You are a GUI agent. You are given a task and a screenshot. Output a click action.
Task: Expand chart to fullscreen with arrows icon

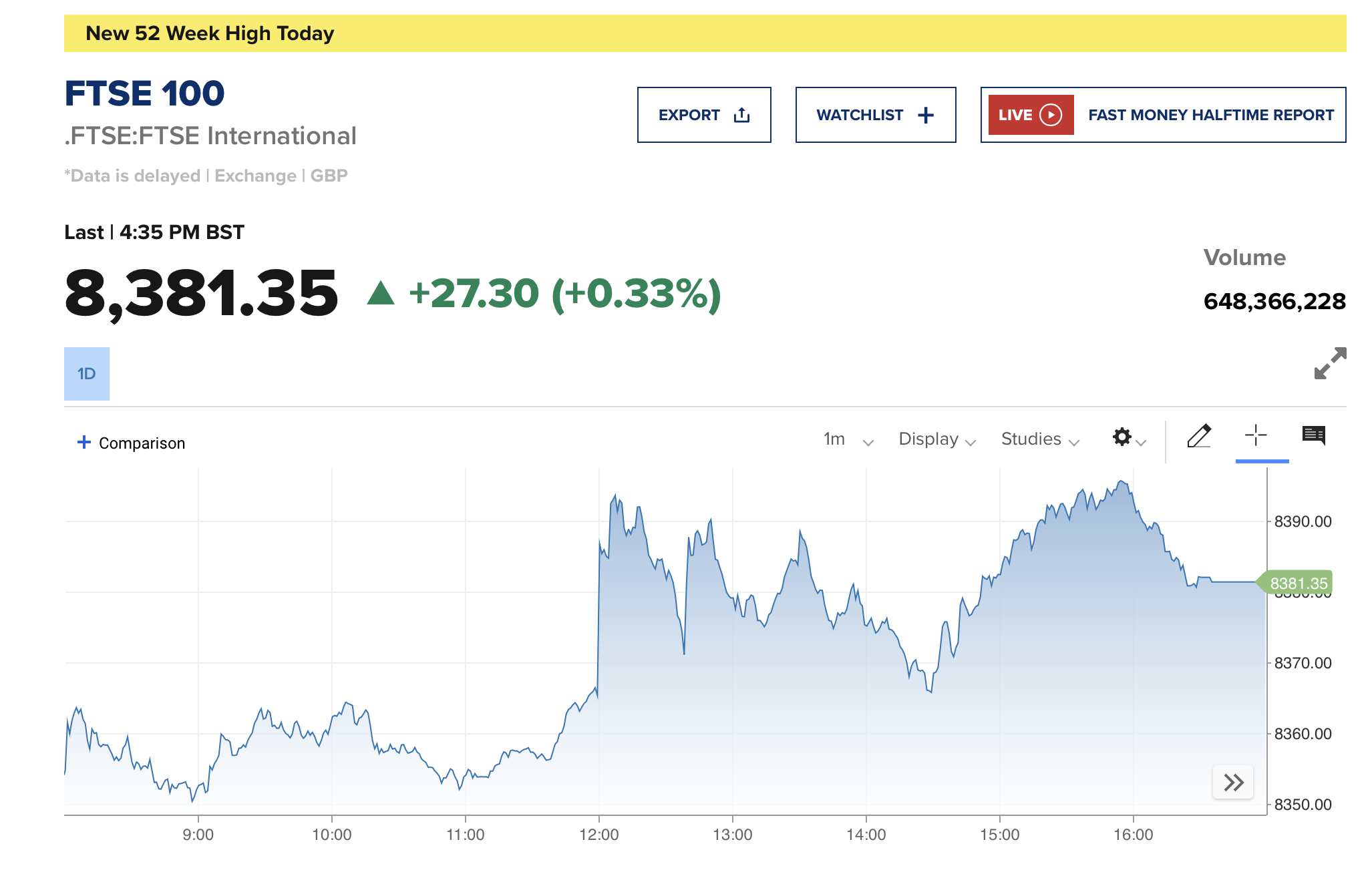pos(1330,363)
